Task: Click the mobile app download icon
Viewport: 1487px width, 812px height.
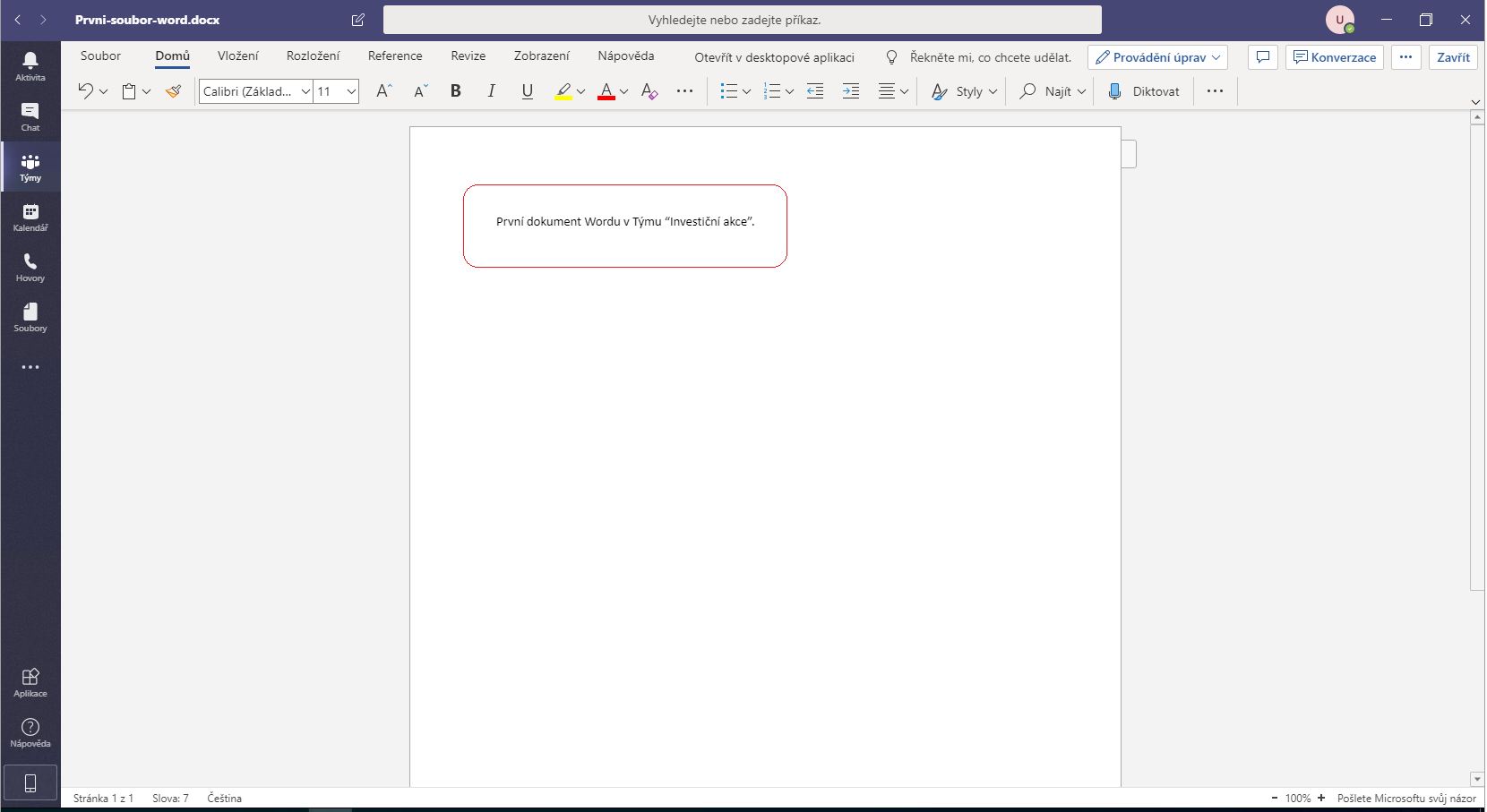Action: (x=30, y=783)
